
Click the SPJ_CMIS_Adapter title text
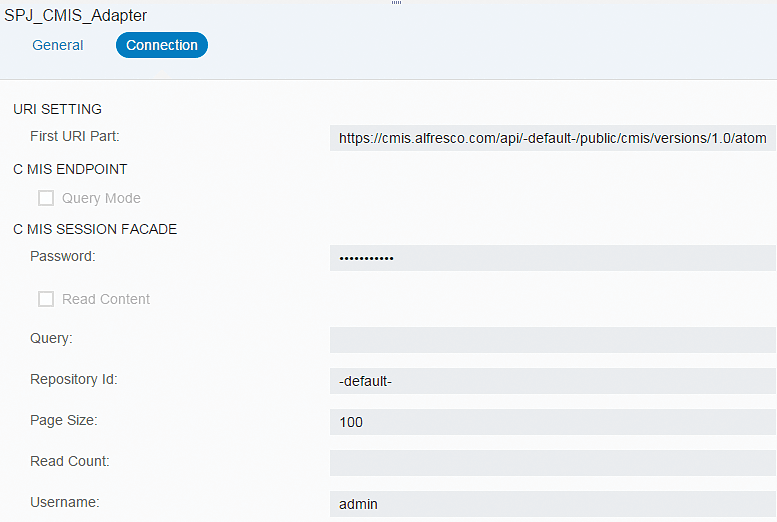coord(75,15)
